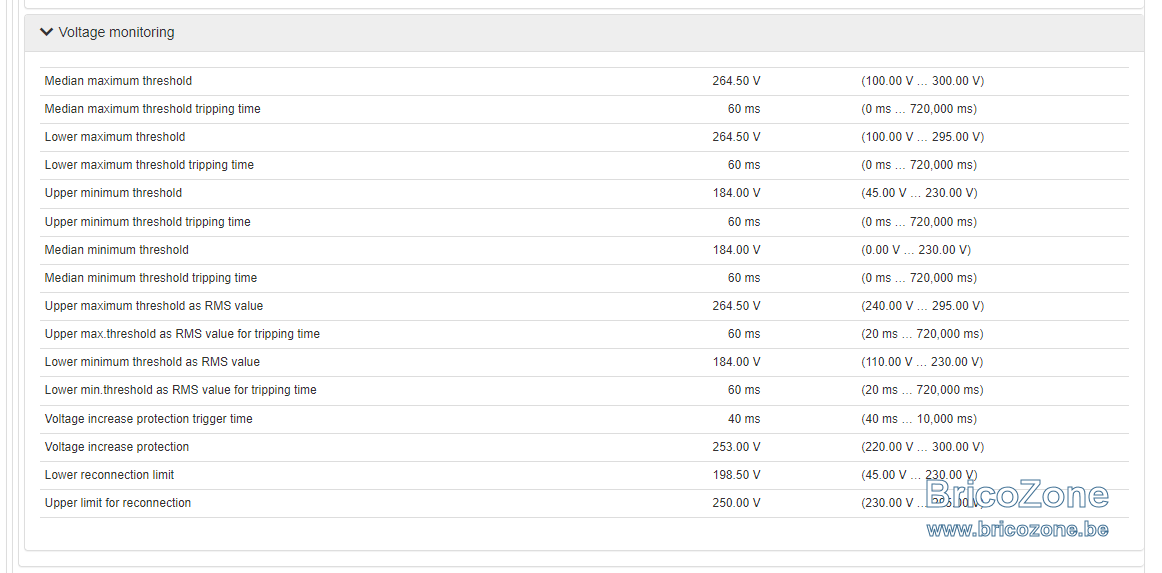1162x573 pixels.
Task: Collapse the Voltage monitoring section chevron
Action: coord(47,32)
